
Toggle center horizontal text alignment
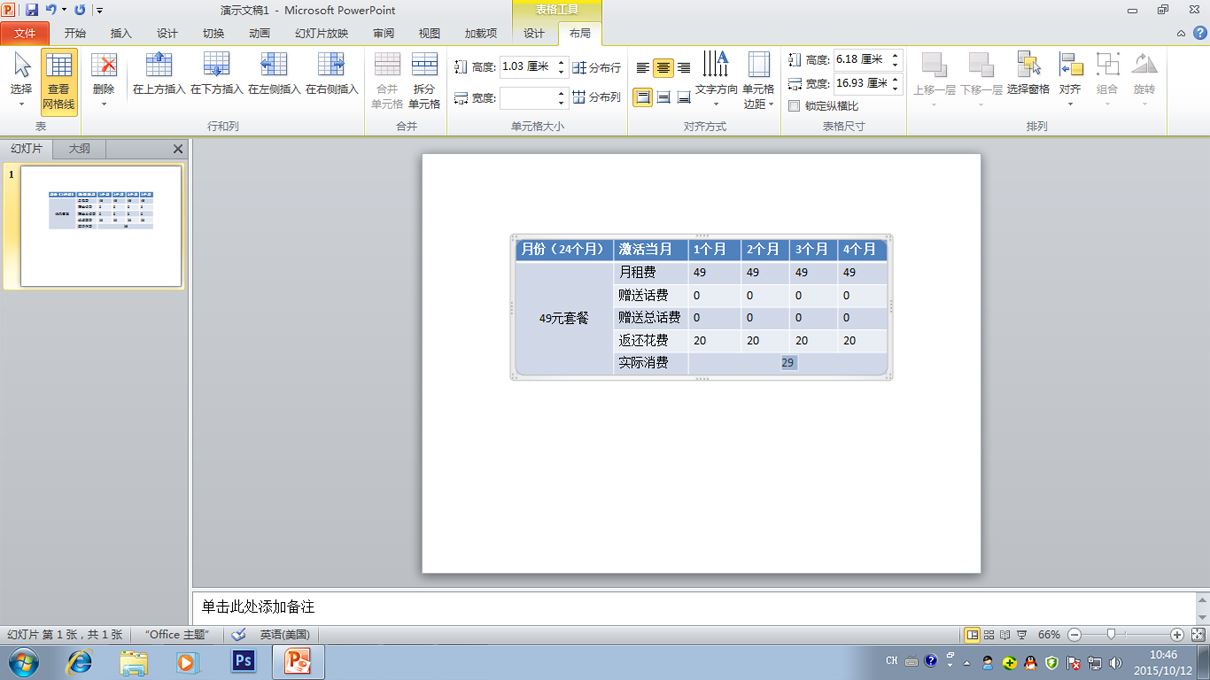pyautogui.click(x=663, y=68)
